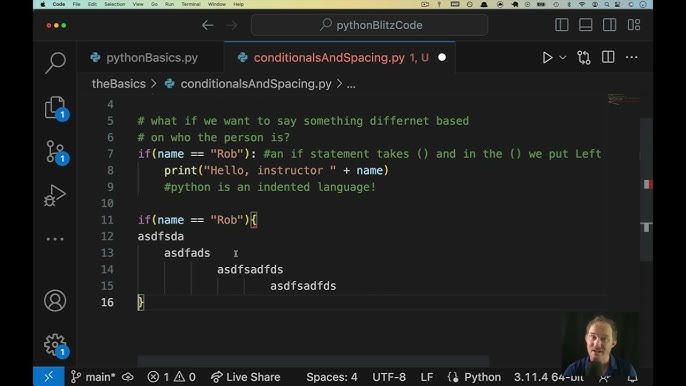
Task: Open the Accounts icon in activity bar
Action: click(55, 301)
